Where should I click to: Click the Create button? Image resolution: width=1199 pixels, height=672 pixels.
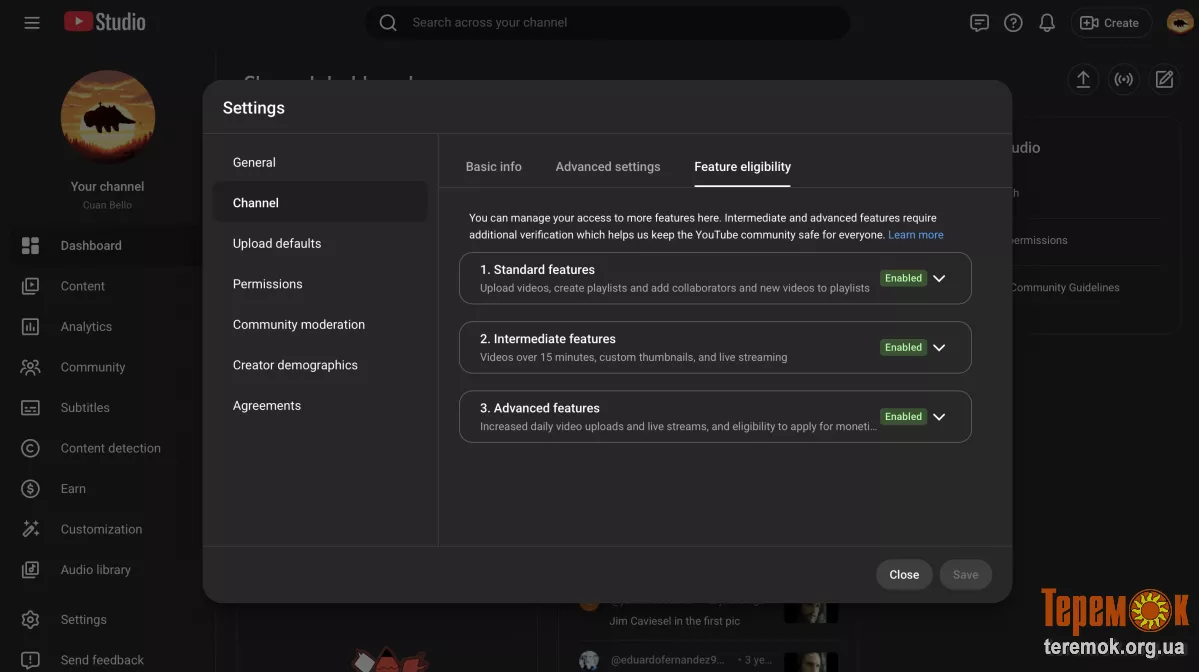click(1110, 23)
